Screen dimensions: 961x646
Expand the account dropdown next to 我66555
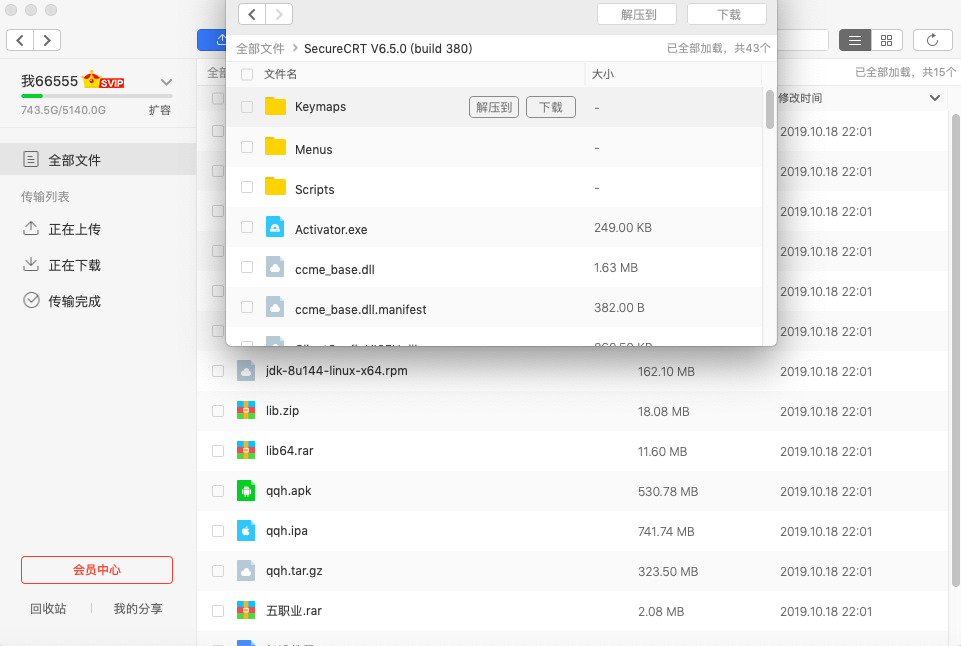[166, 82]
